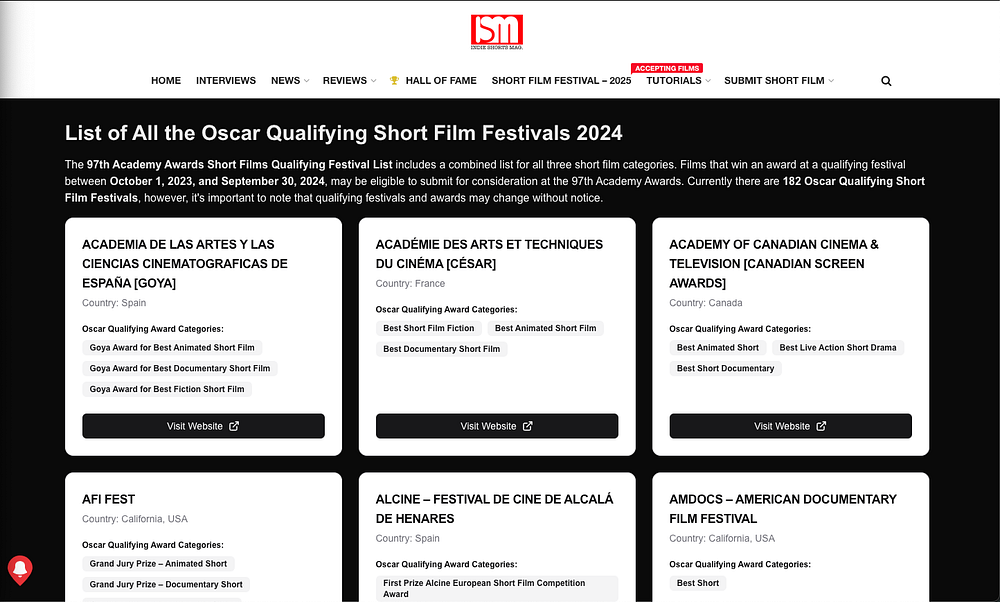The image size is (1000, 602).
Task: Click the AFI FEST card title
Action: tap(108, 499)
